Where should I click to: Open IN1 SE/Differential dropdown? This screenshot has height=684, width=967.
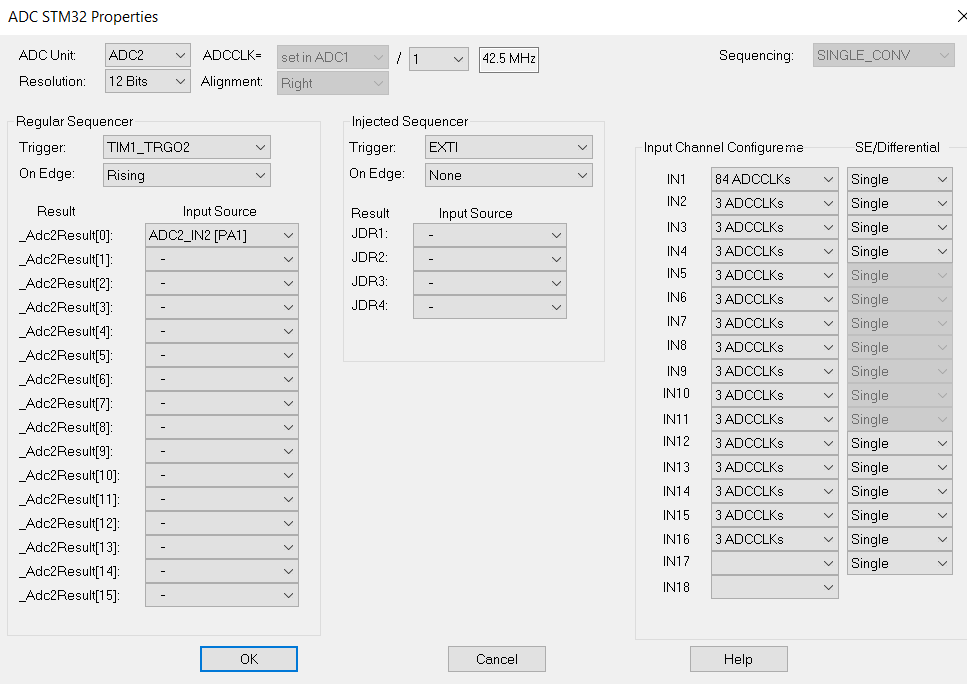(900, 179)
